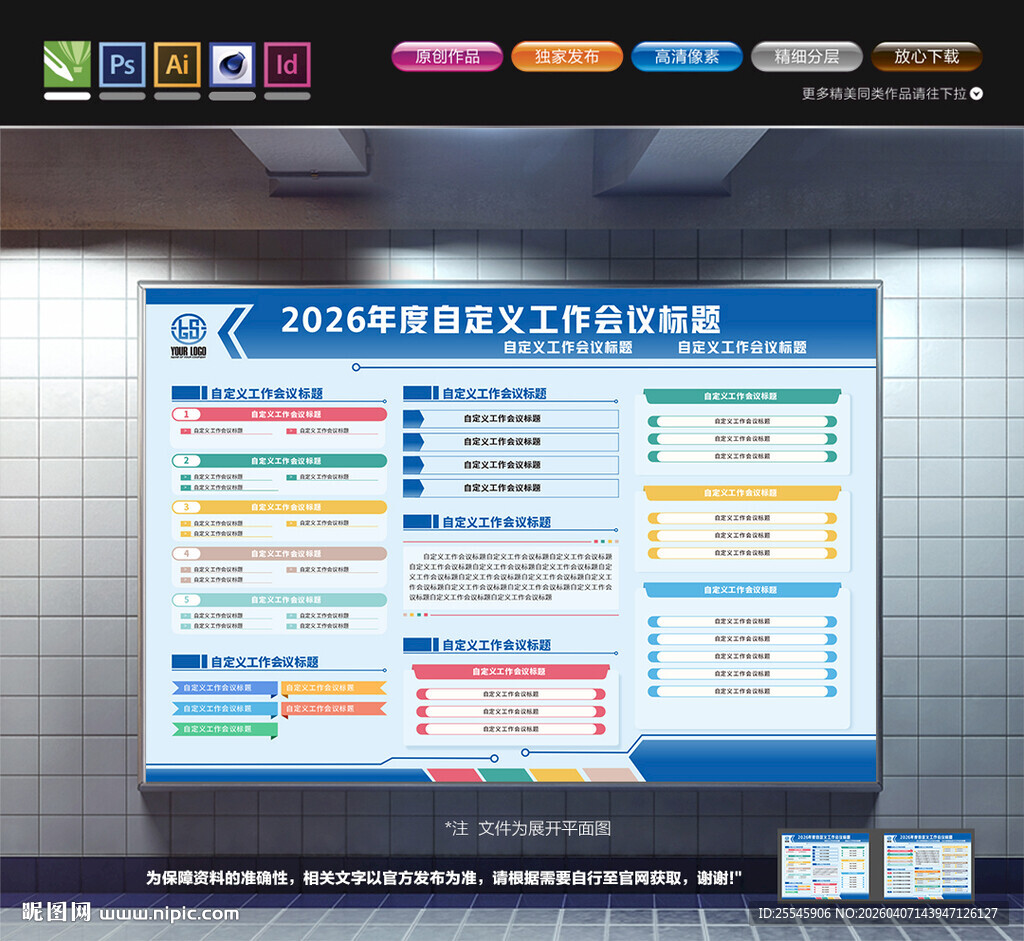Click the white indicator bar under CorelDRAW icon
Image resolution: width=1024 pixels, height=941 pixels.
click(x=67, y=96)
